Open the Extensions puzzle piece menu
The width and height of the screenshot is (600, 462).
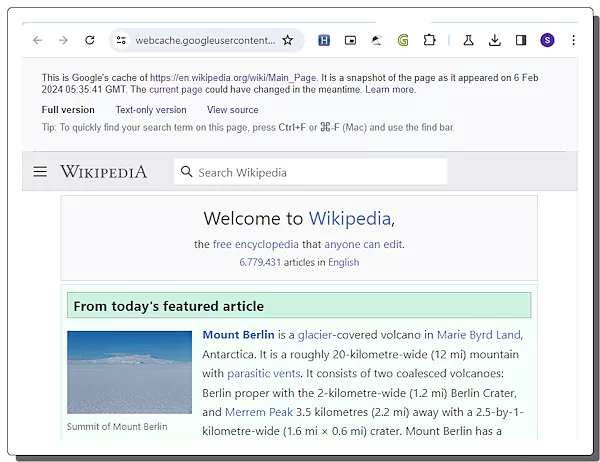pyautogui.click(x=429, y=40)
